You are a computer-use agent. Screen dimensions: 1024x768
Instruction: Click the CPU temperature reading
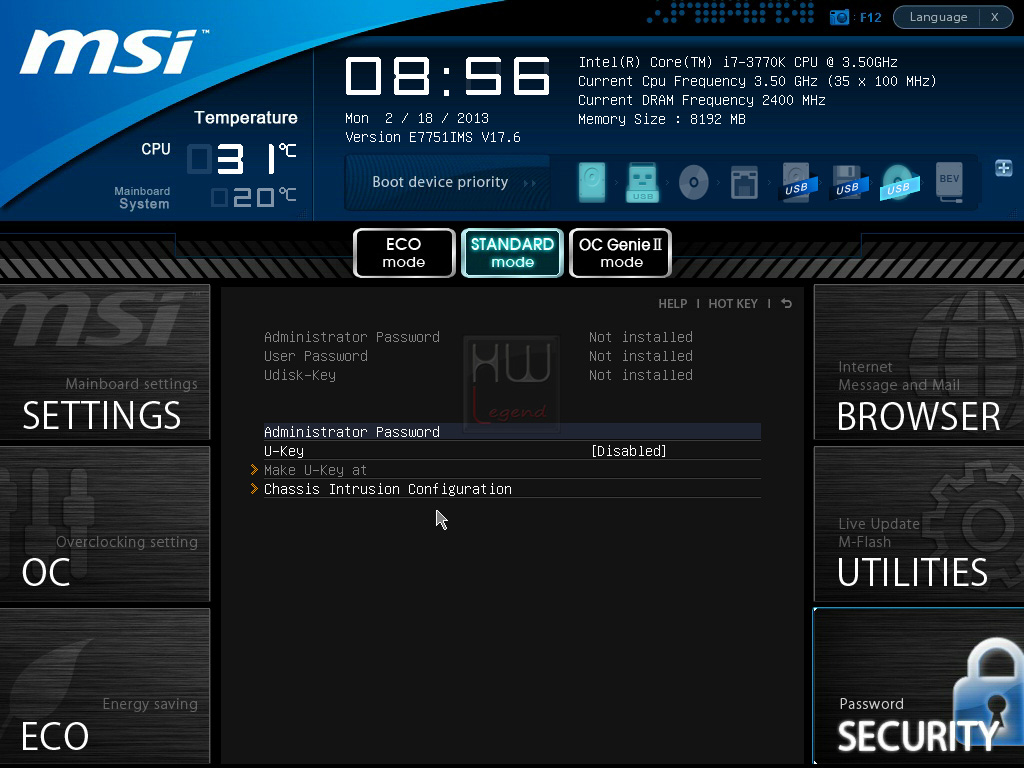click(x=242, y=159)
